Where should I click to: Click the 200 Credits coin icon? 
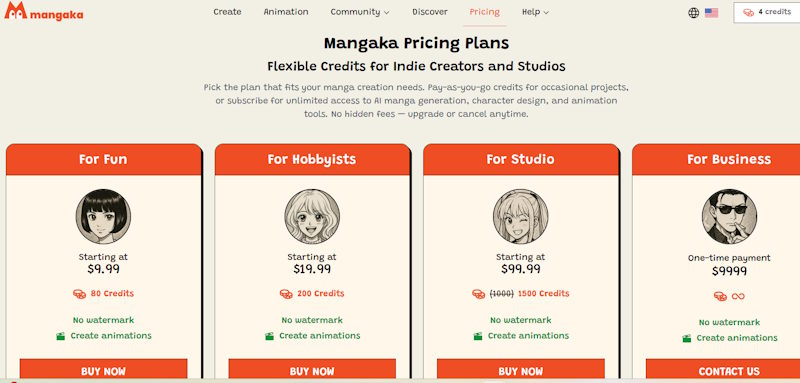click(x=286, y=294)
